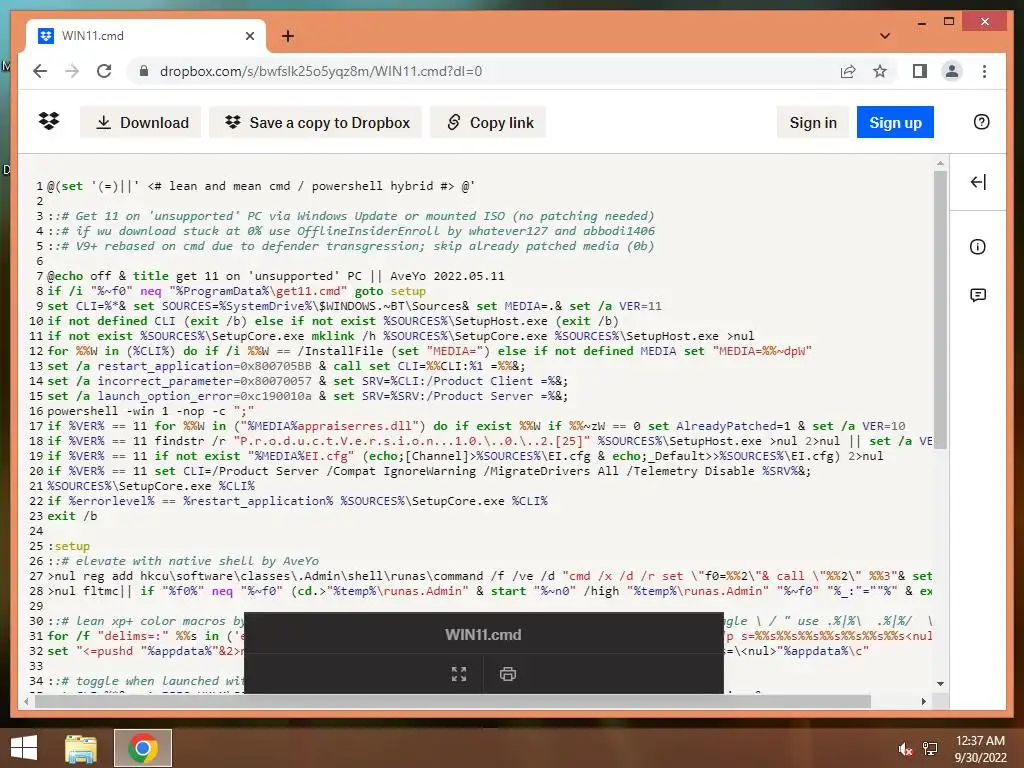Click the Chrome taskbar icon
This screenshot has height=768, width=1024.
tap(142, 748)
